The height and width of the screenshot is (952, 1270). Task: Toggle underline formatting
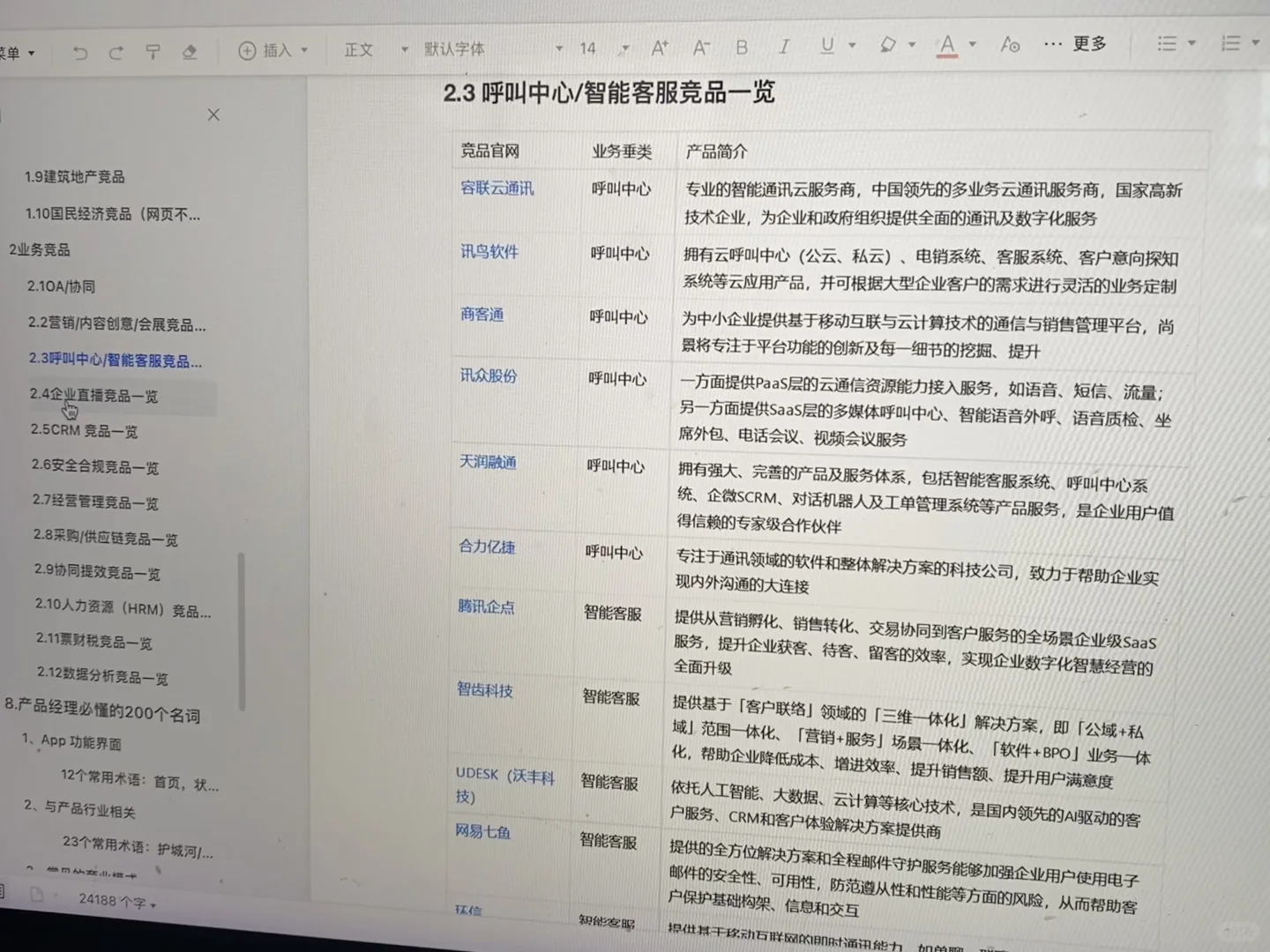[x=825, y=46]
